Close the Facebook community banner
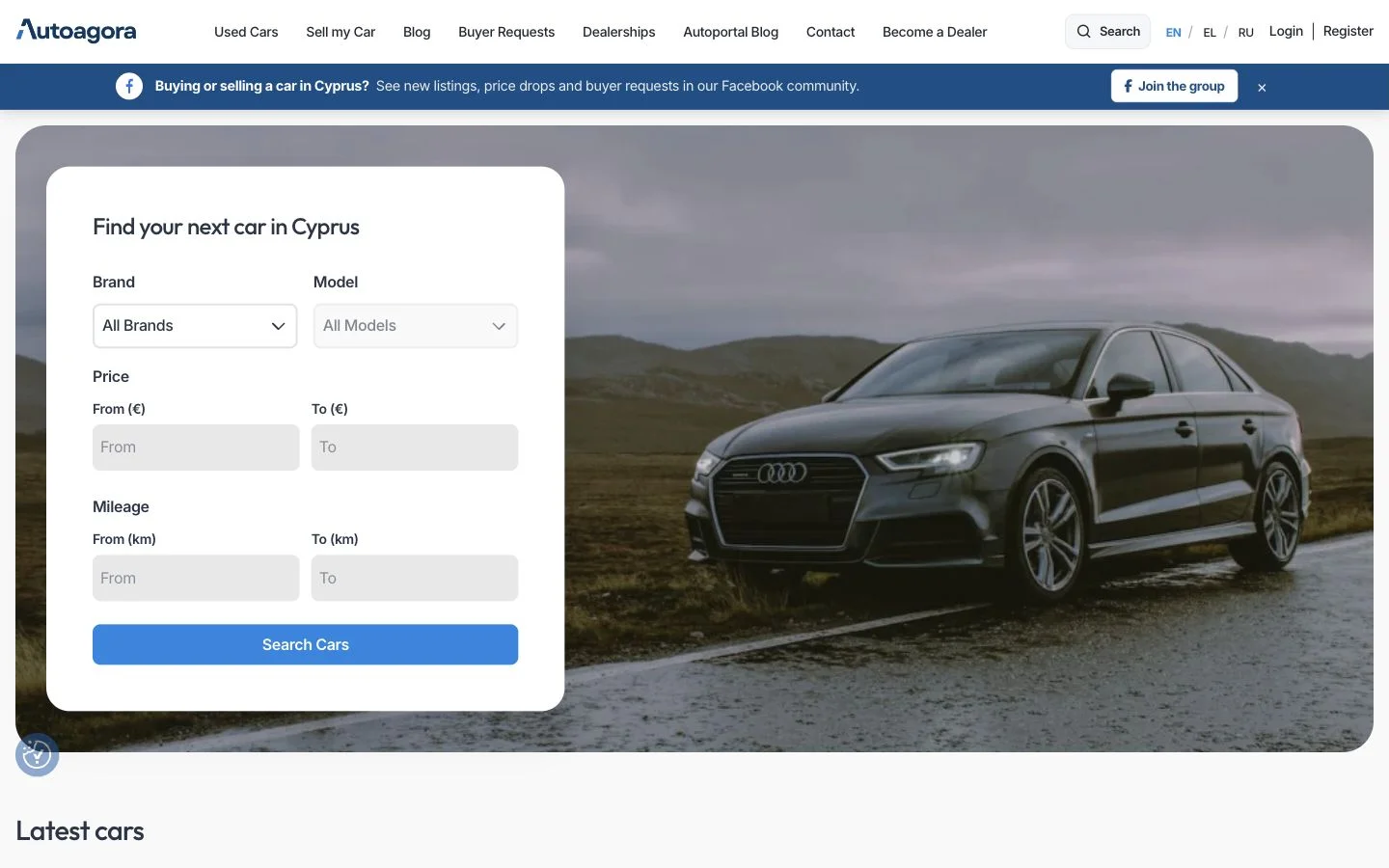The image size is (1389, 868). [1262, 87]
